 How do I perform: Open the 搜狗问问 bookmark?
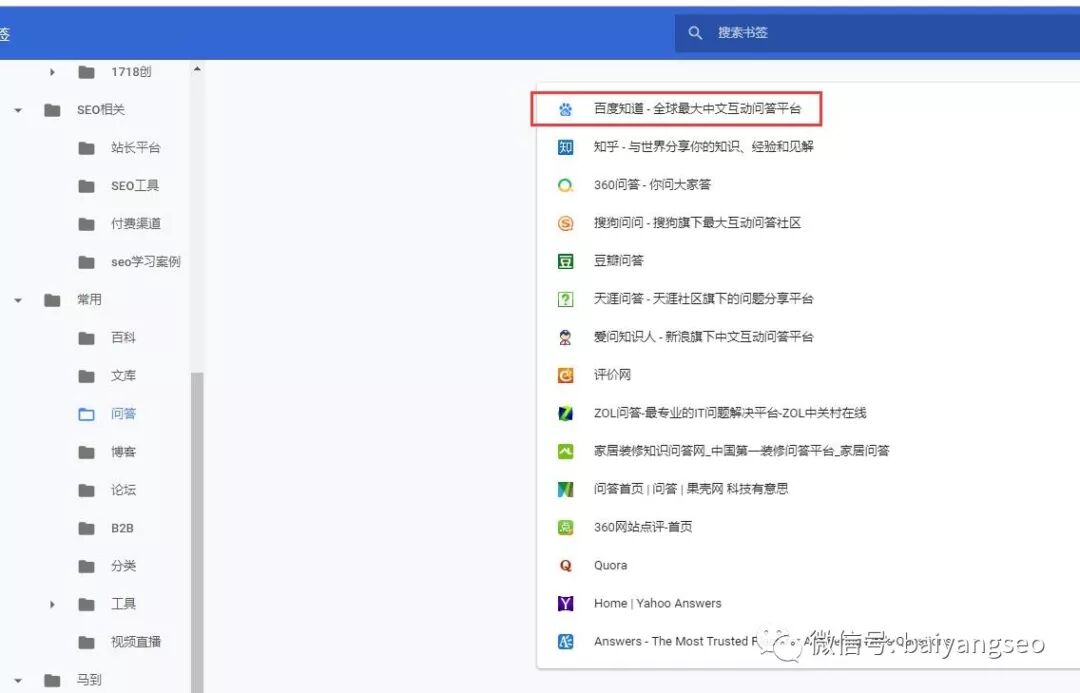pos(697,223)
